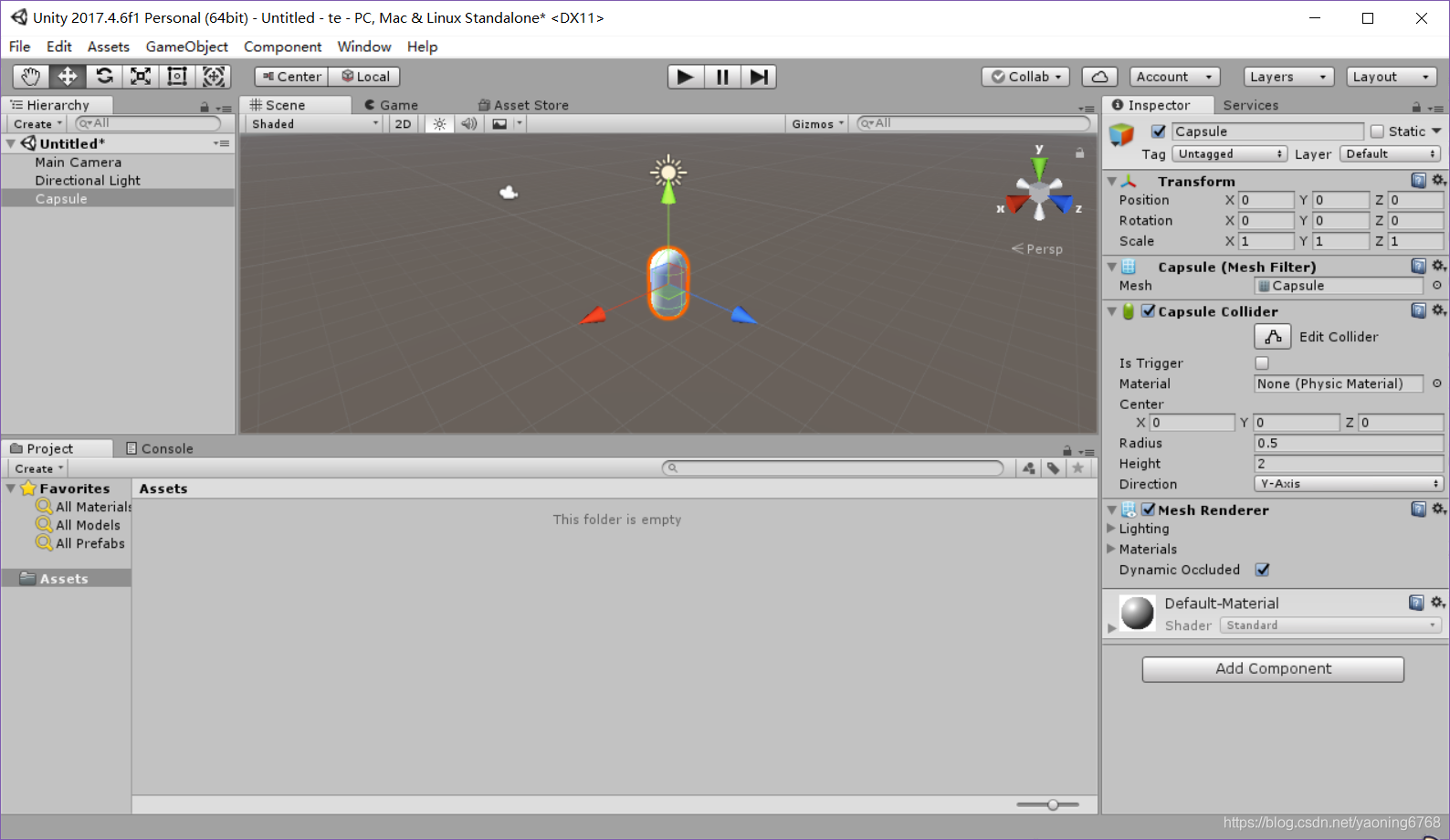
Task: Toggle pivot Center mode
Action: click(x=291, y=77)
